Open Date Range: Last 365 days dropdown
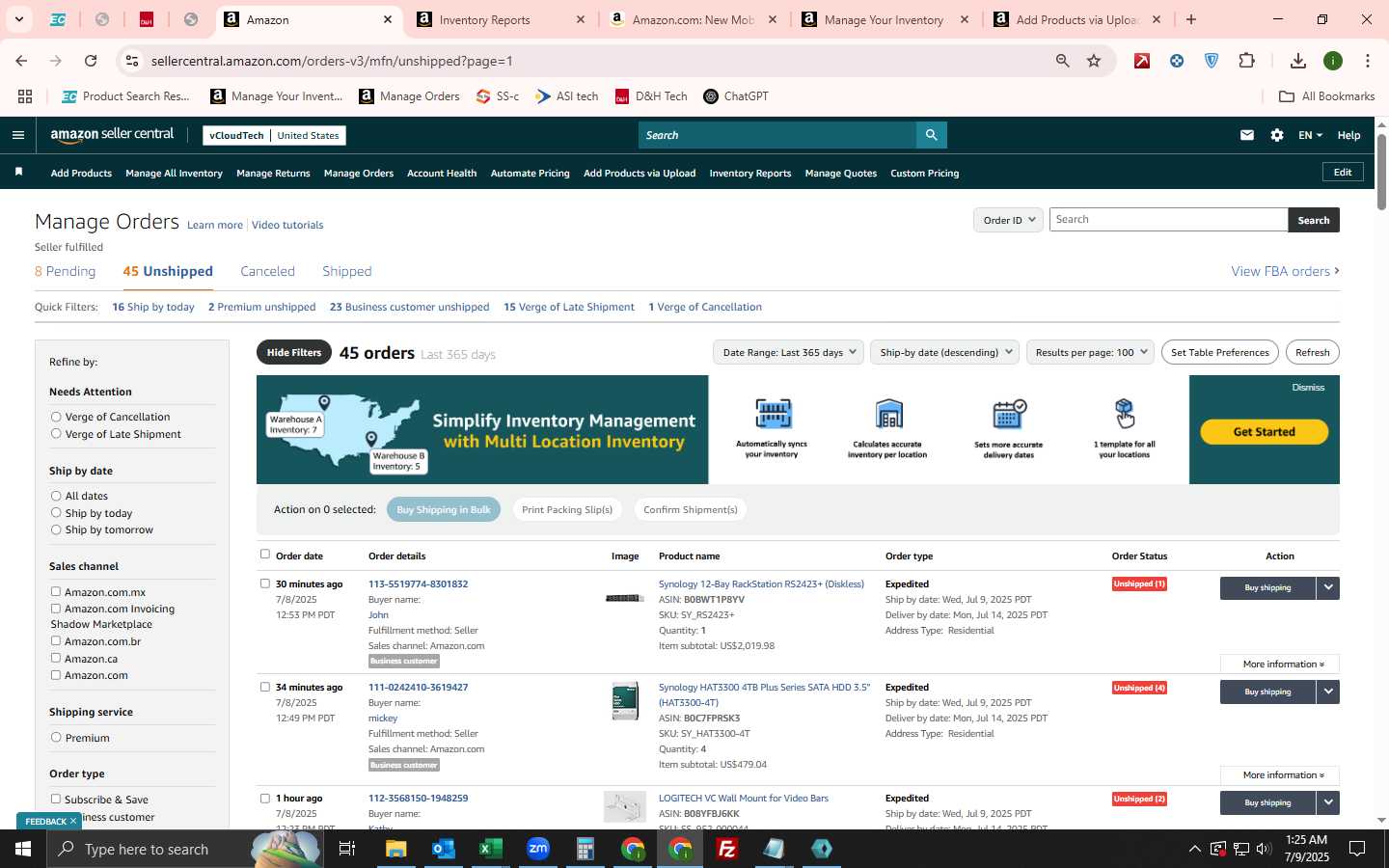1389x868 pixels. pos(789,352)
